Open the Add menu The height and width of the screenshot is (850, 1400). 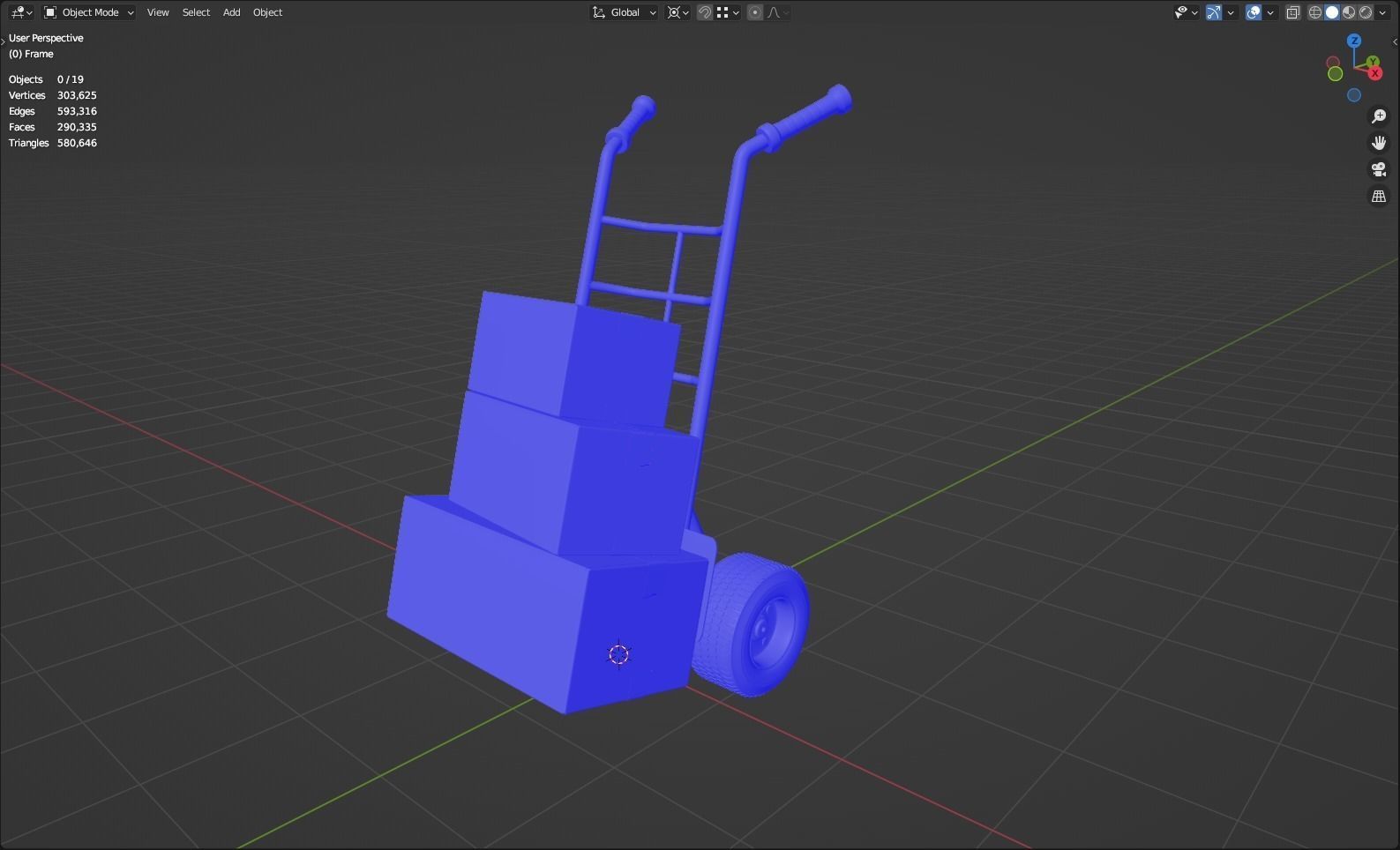click(231, 12)
